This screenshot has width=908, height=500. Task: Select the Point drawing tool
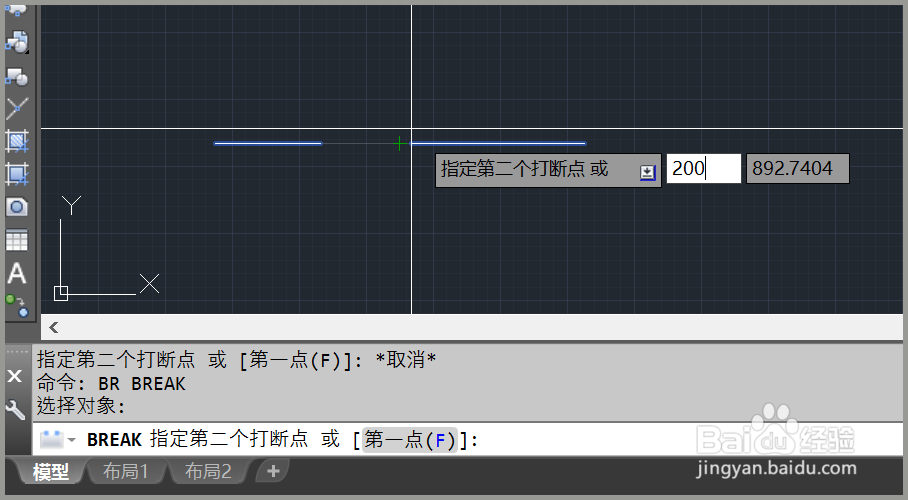click(17, 108)
